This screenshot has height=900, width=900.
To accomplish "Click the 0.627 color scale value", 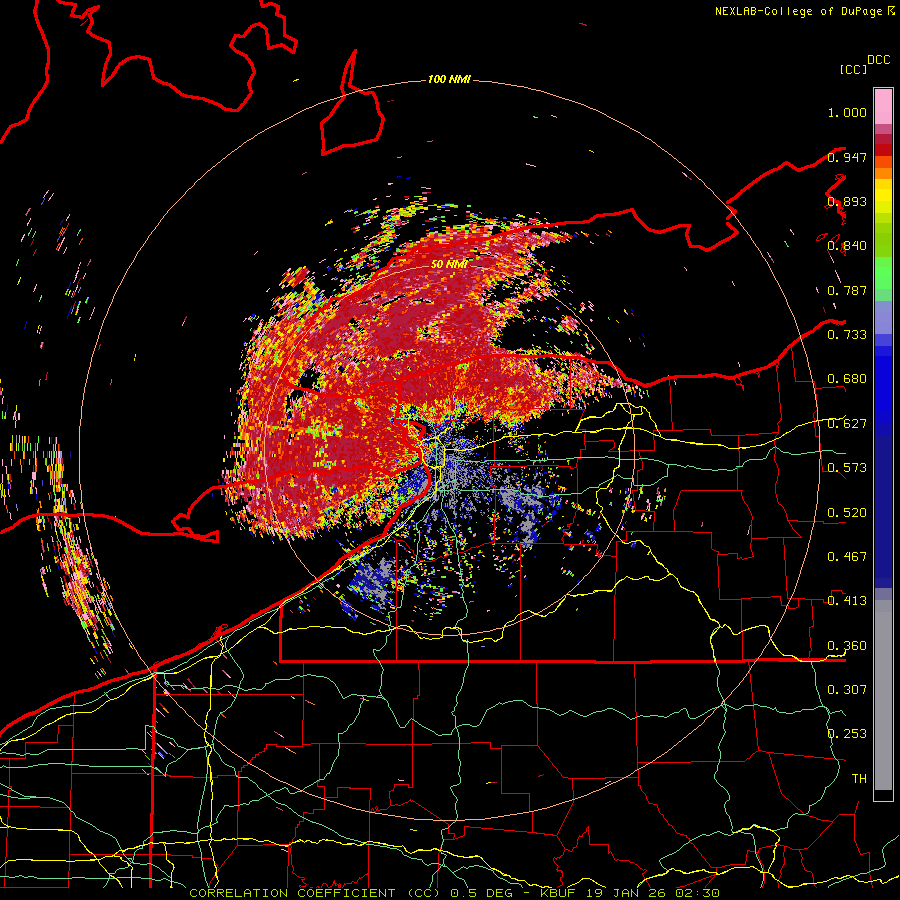I will click(x=847, y=424).
